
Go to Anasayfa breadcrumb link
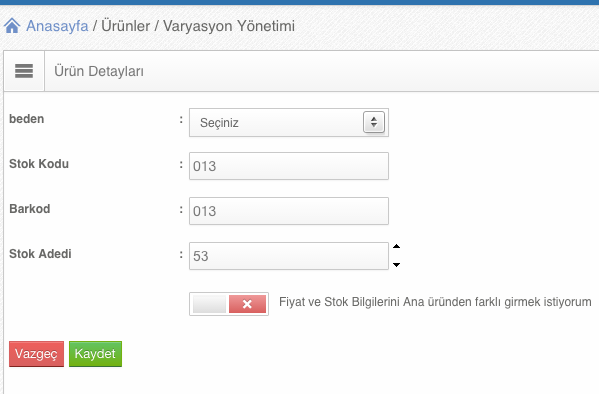coord(57,26)
